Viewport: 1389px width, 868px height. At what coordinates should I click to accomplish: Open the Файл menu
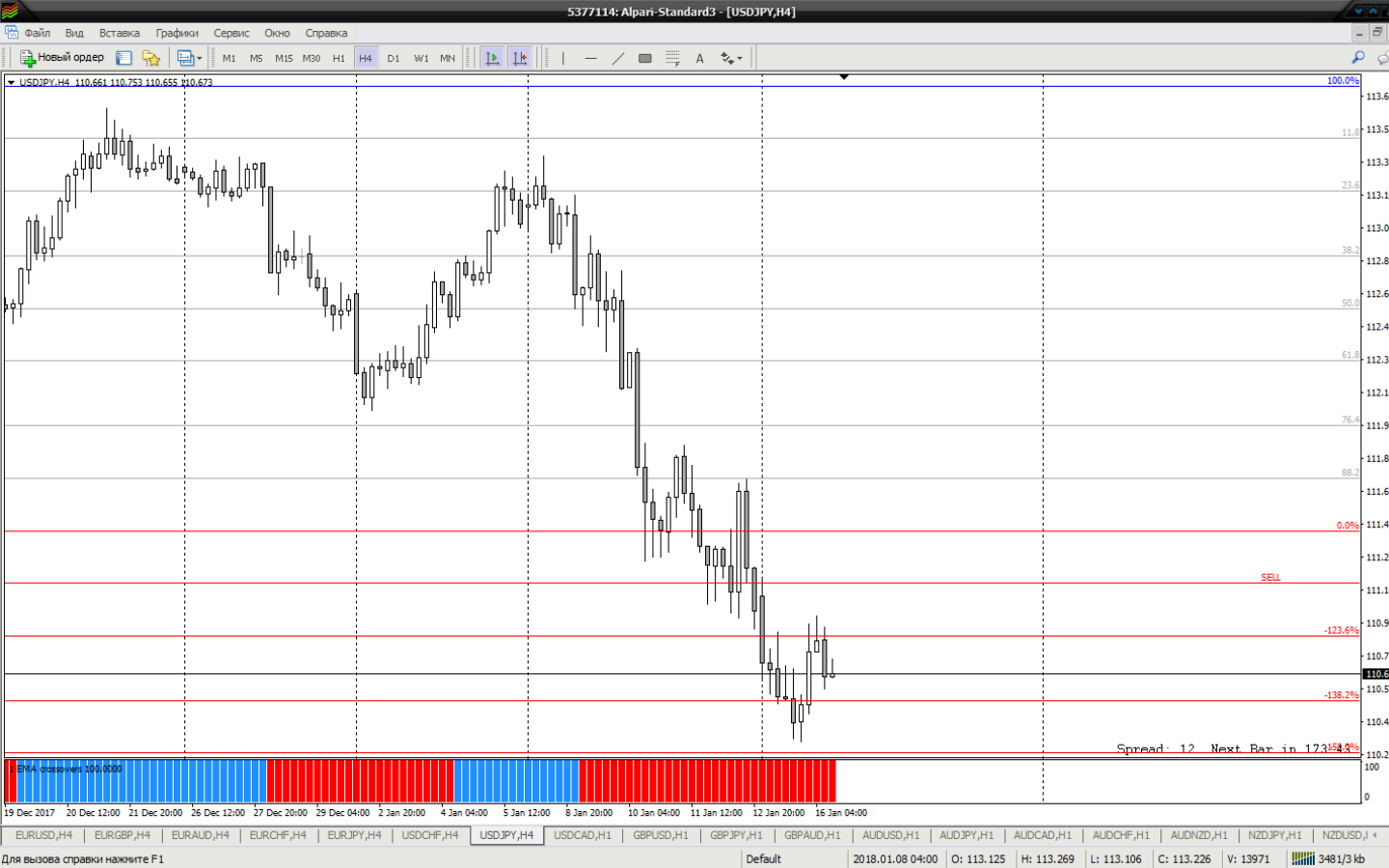38,33
